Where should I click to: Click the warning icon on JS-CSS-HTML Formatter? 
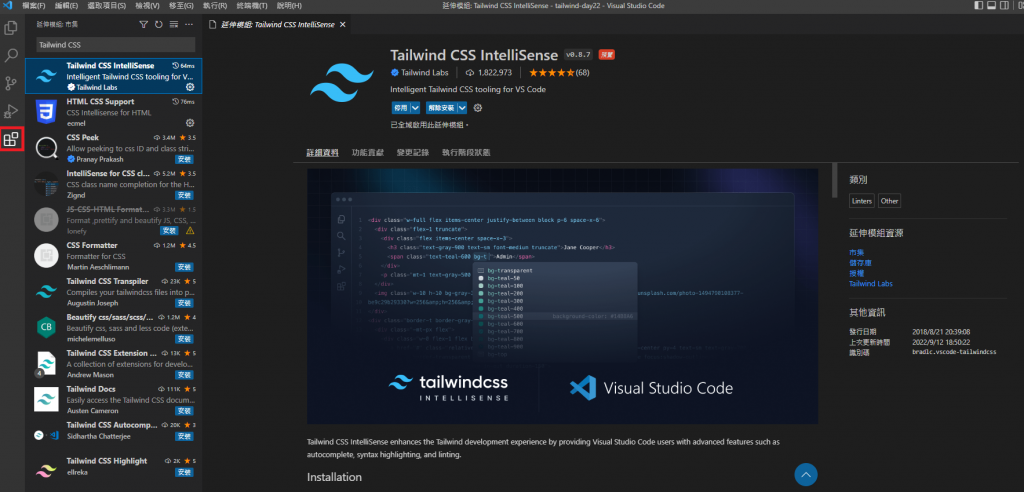(190, 231)
